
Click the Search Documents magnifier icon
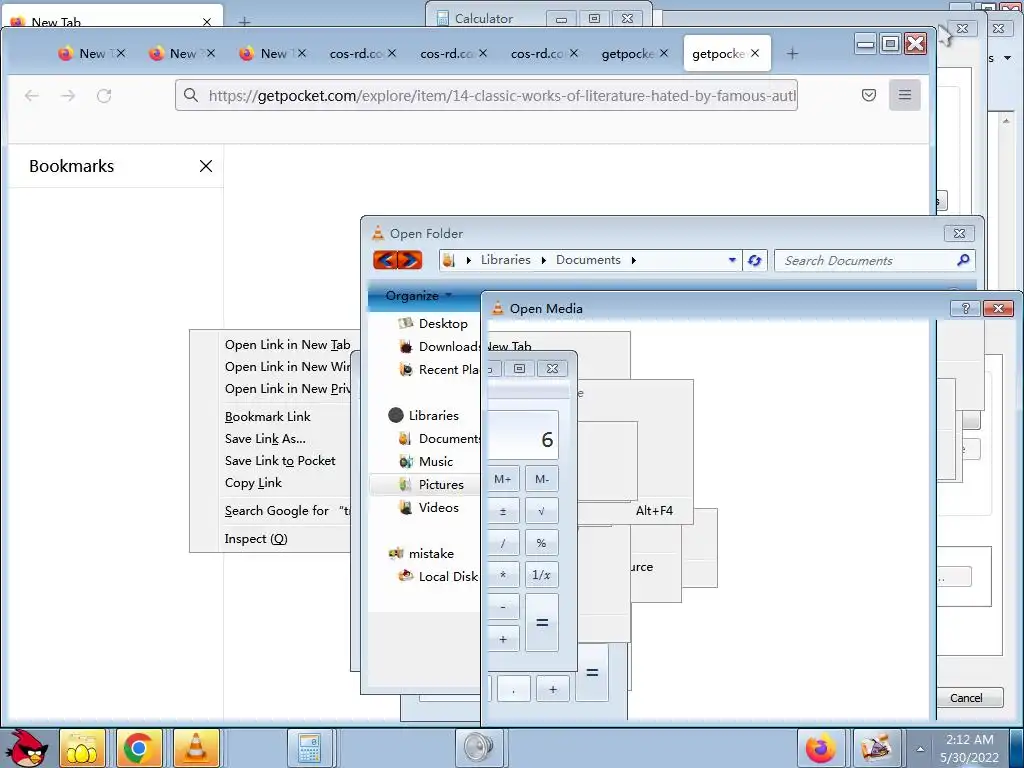coord(963,260)
